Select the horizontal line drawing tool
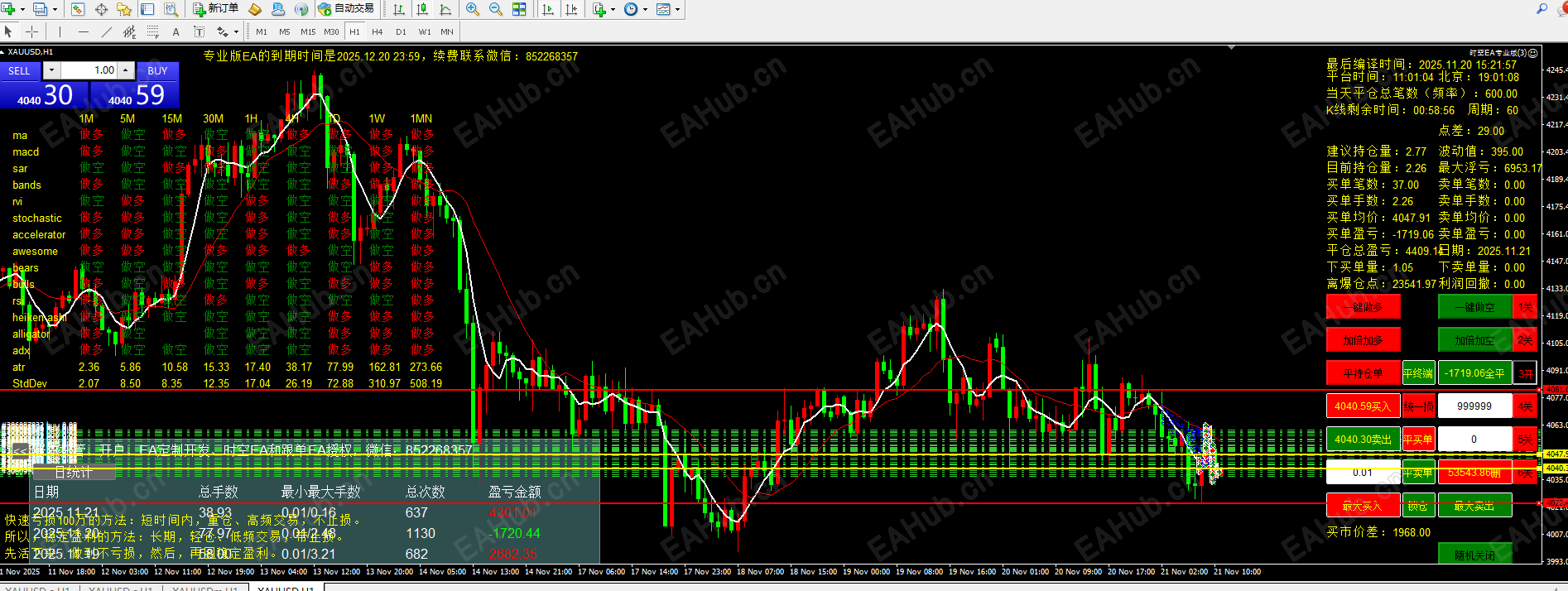 83,31
